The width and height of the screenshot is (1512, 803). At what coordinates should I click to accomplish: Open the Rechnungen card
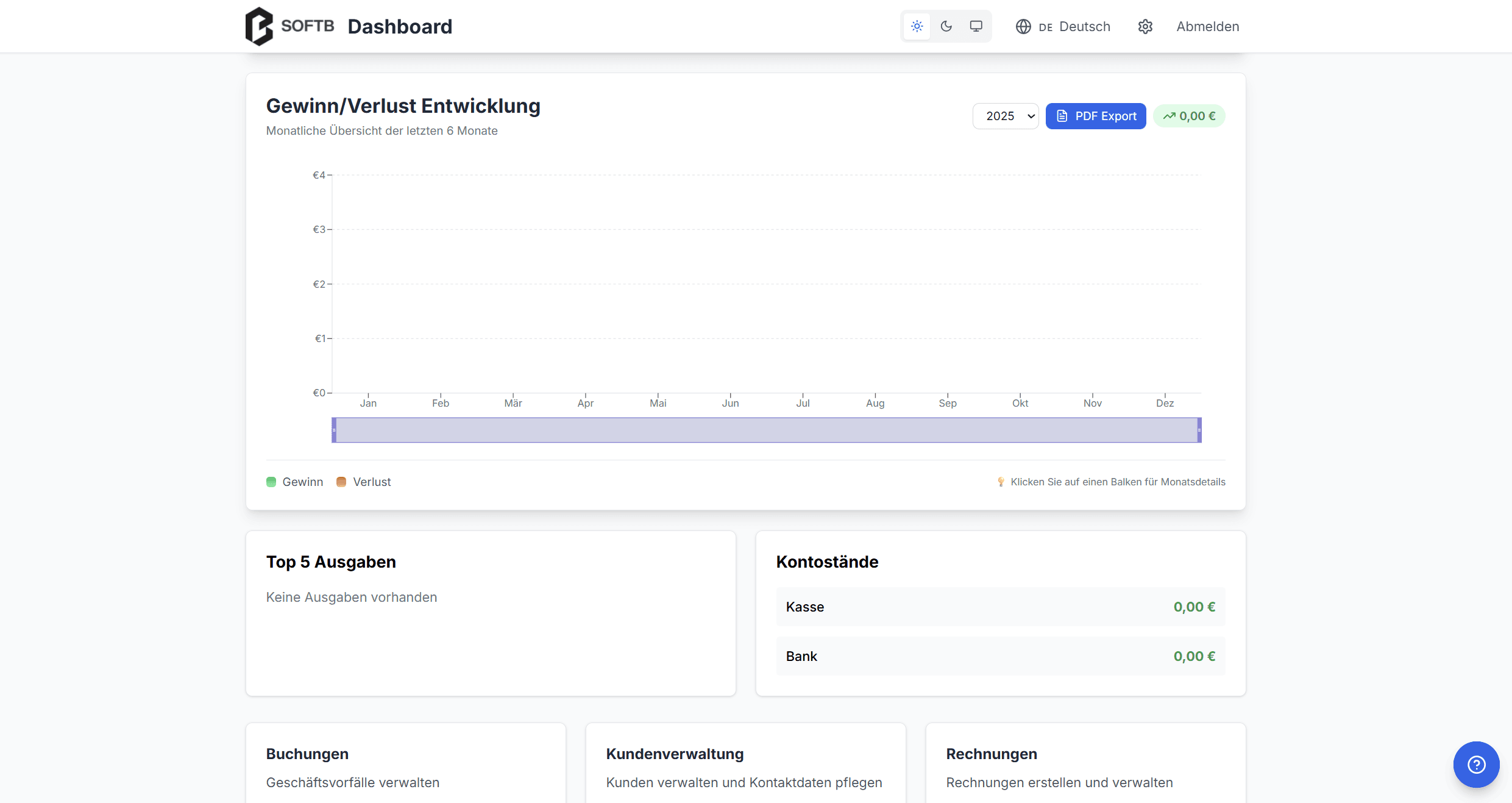point(1085,767)
